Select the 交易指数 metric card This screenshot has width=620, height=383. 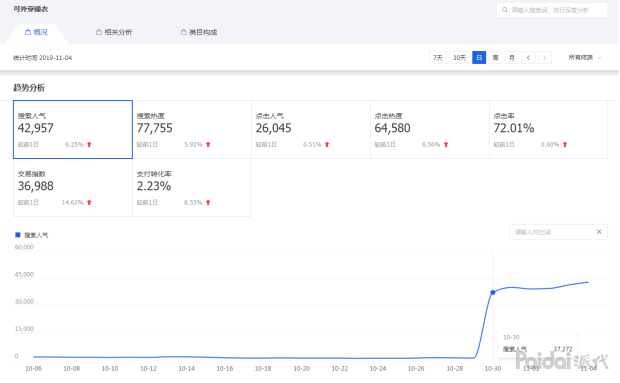[x=73, y=187]
